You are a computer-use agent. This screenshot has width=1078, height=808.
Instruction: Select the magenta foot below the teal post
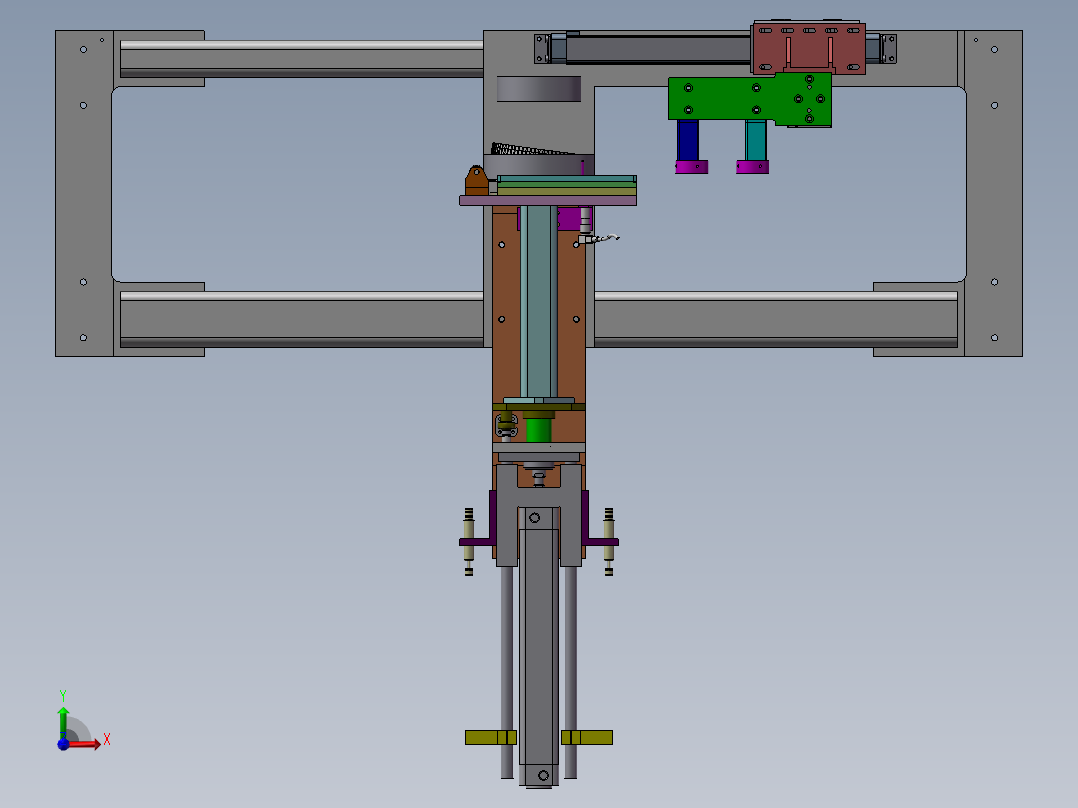pos(753,167)
